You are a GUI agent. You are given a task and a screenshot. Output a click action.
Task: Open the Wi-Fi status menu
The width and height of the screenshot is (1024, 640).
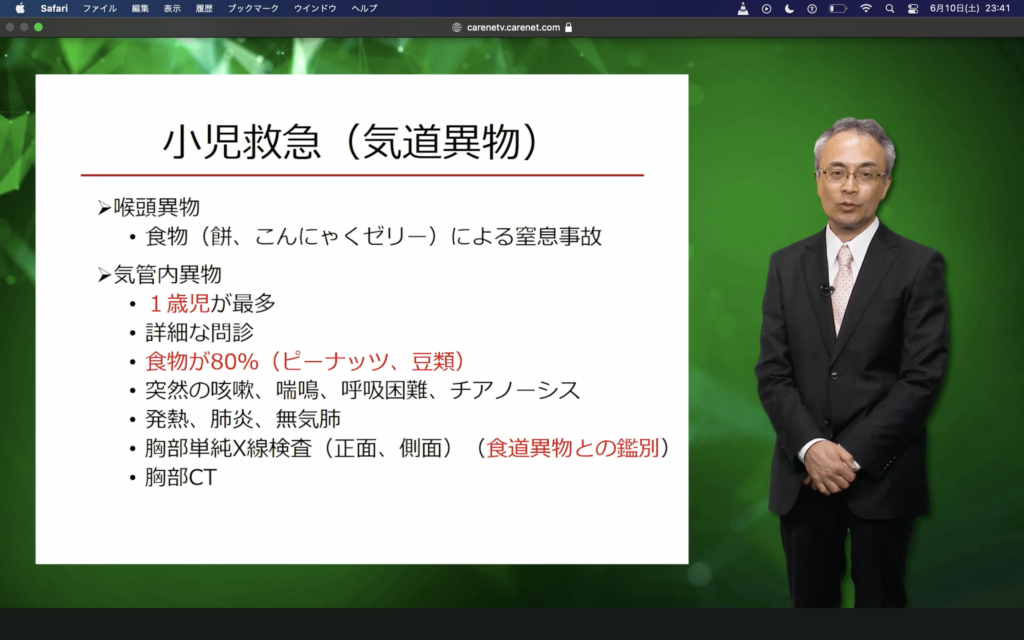tap(866, 8)
